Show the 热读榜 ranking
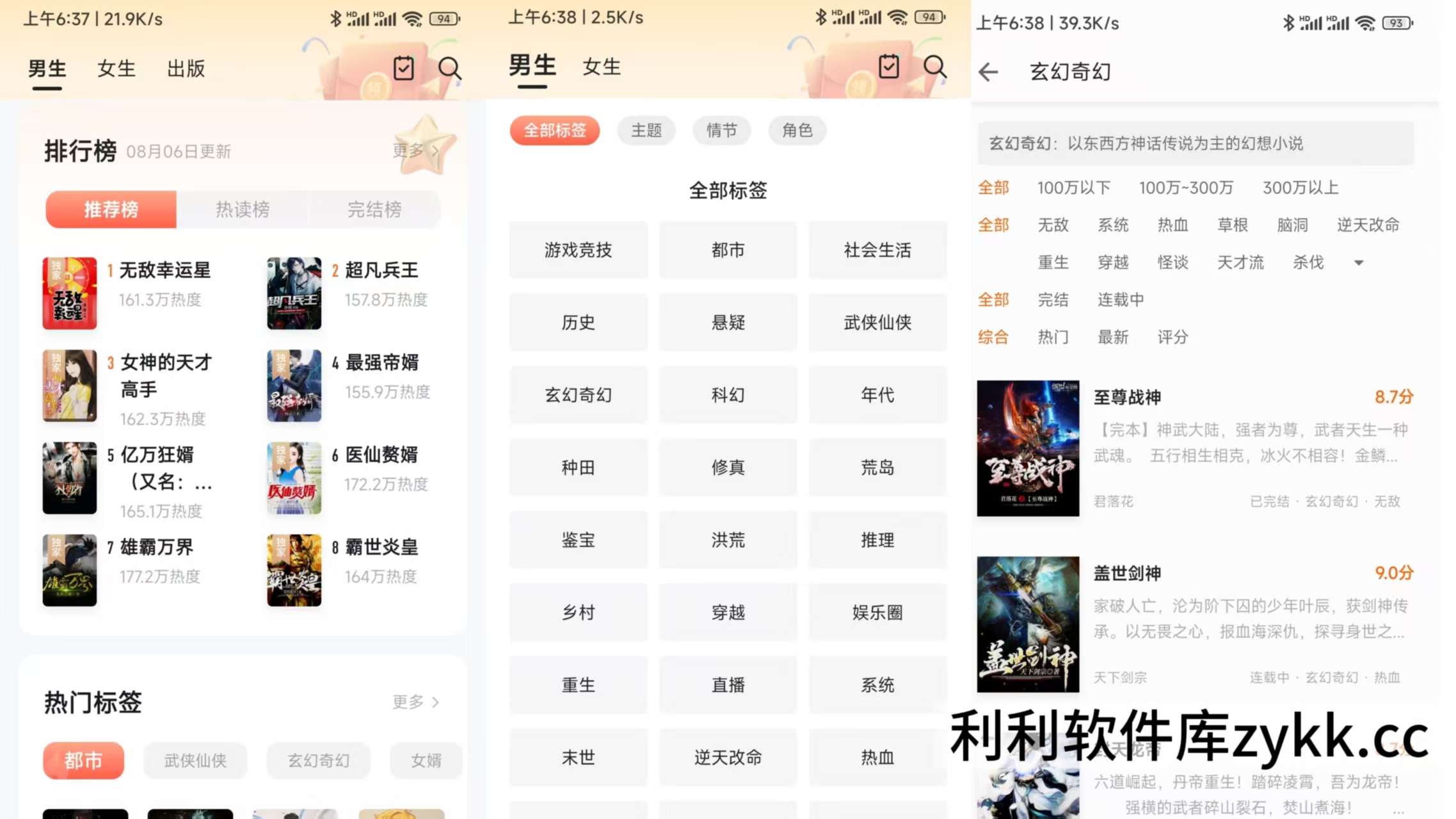 [243, 209]
